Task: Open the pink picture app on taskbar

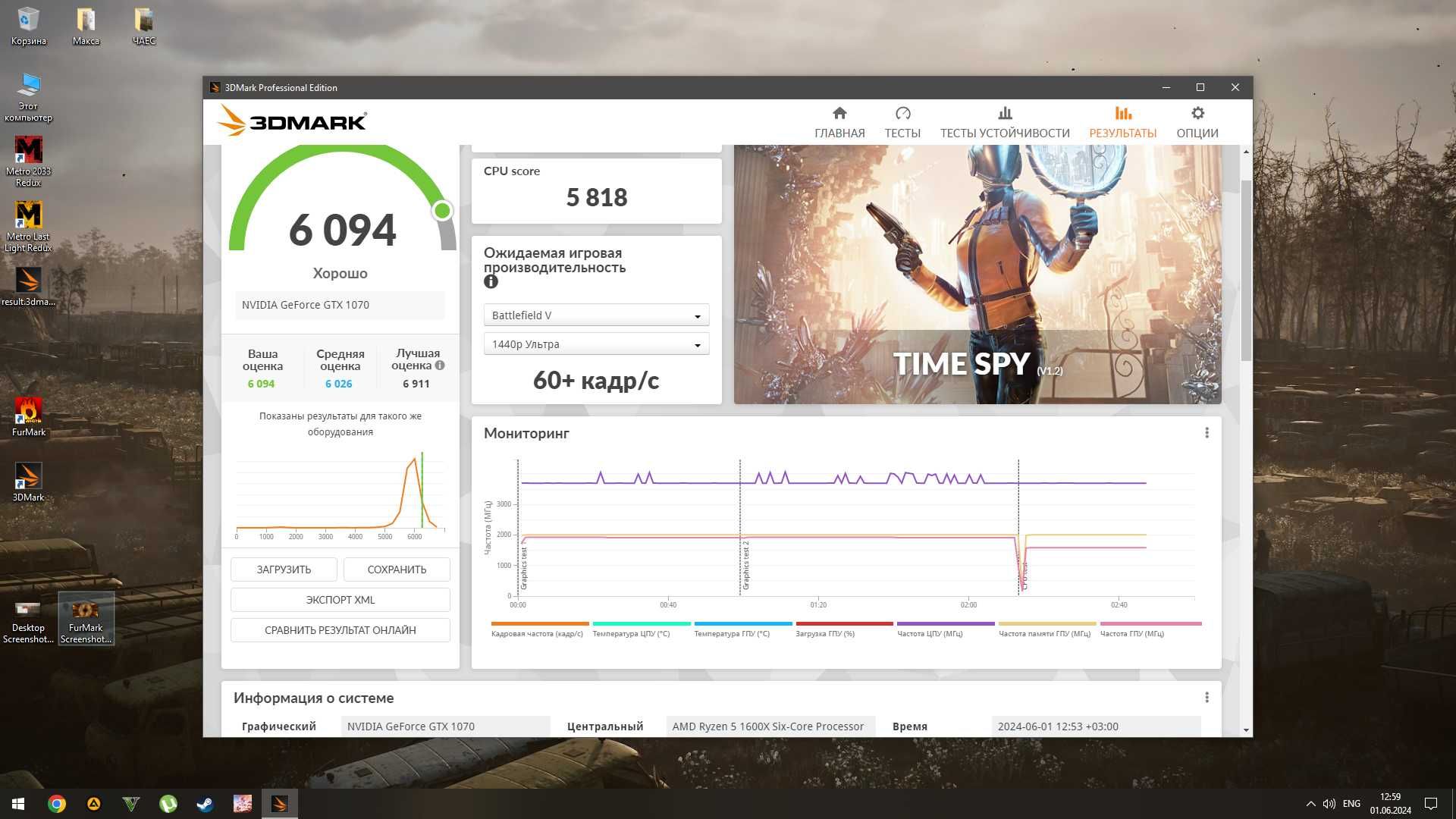Action: pyautogui.click(x=243, y=804)
